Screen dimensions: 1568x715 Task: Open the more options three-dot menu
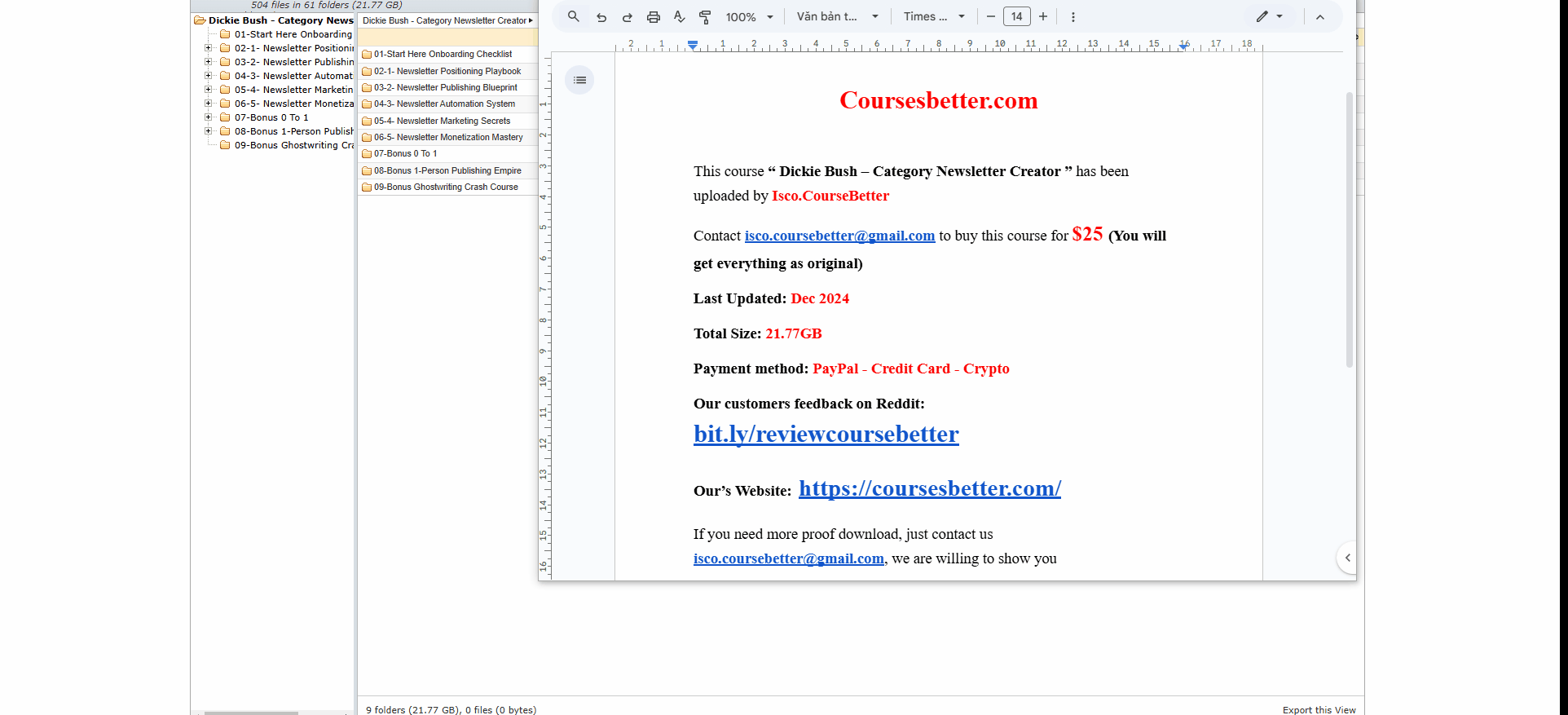[x=1073, y=17]
